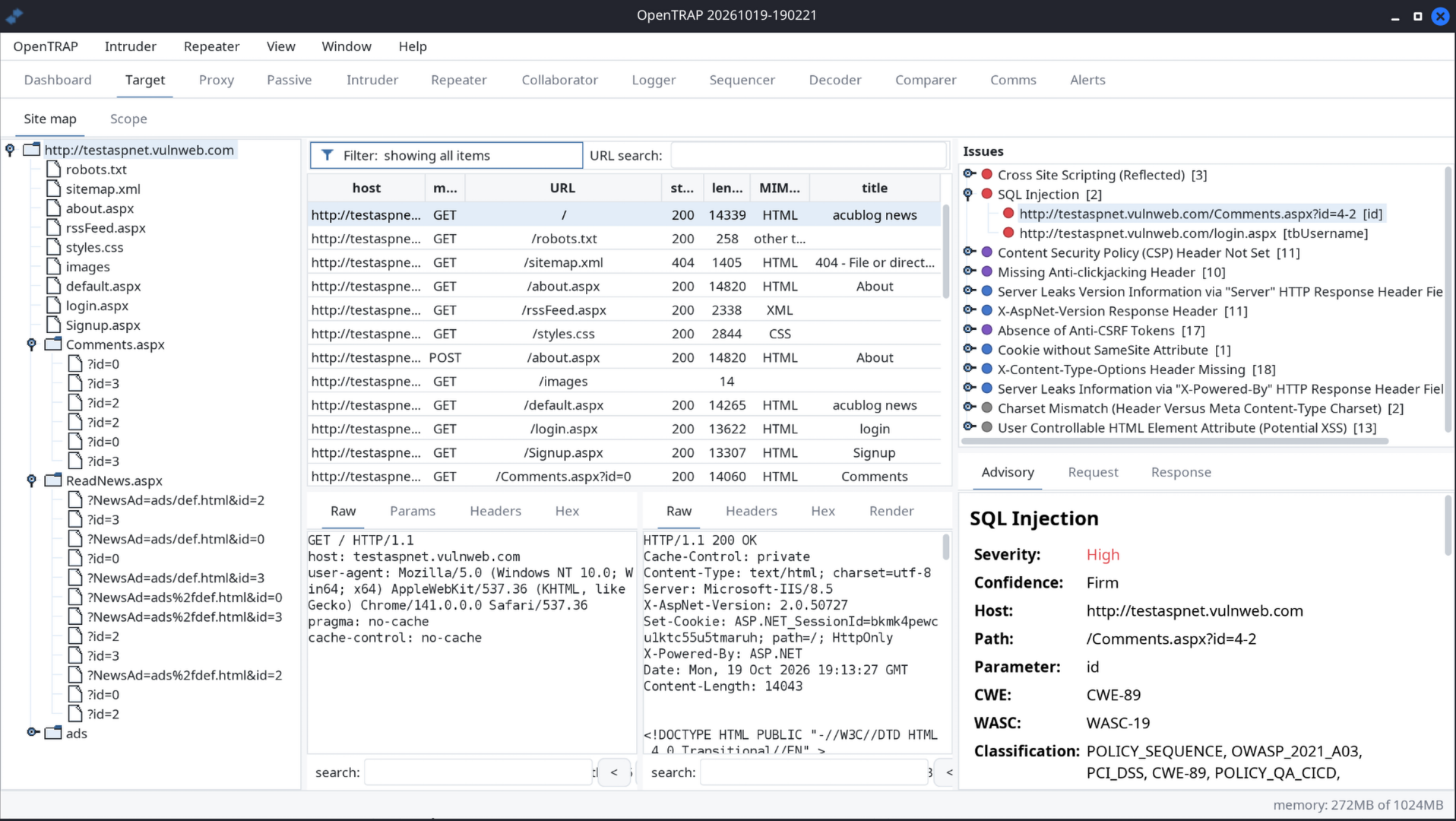Click the gray dot beside Charset Mismatch issue

[987, 407]
